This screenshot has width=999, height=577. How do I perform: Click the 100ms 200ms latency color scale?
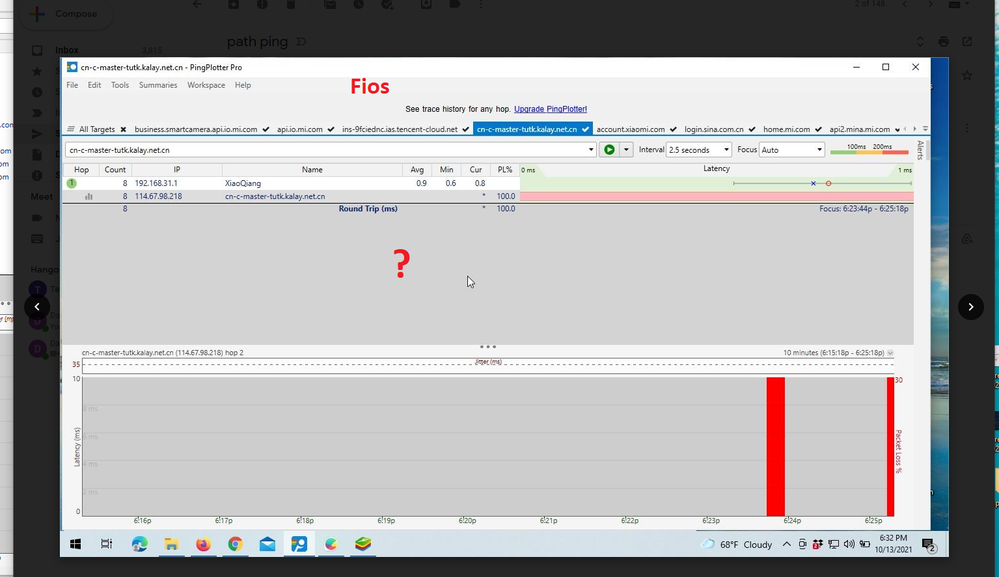869,150
